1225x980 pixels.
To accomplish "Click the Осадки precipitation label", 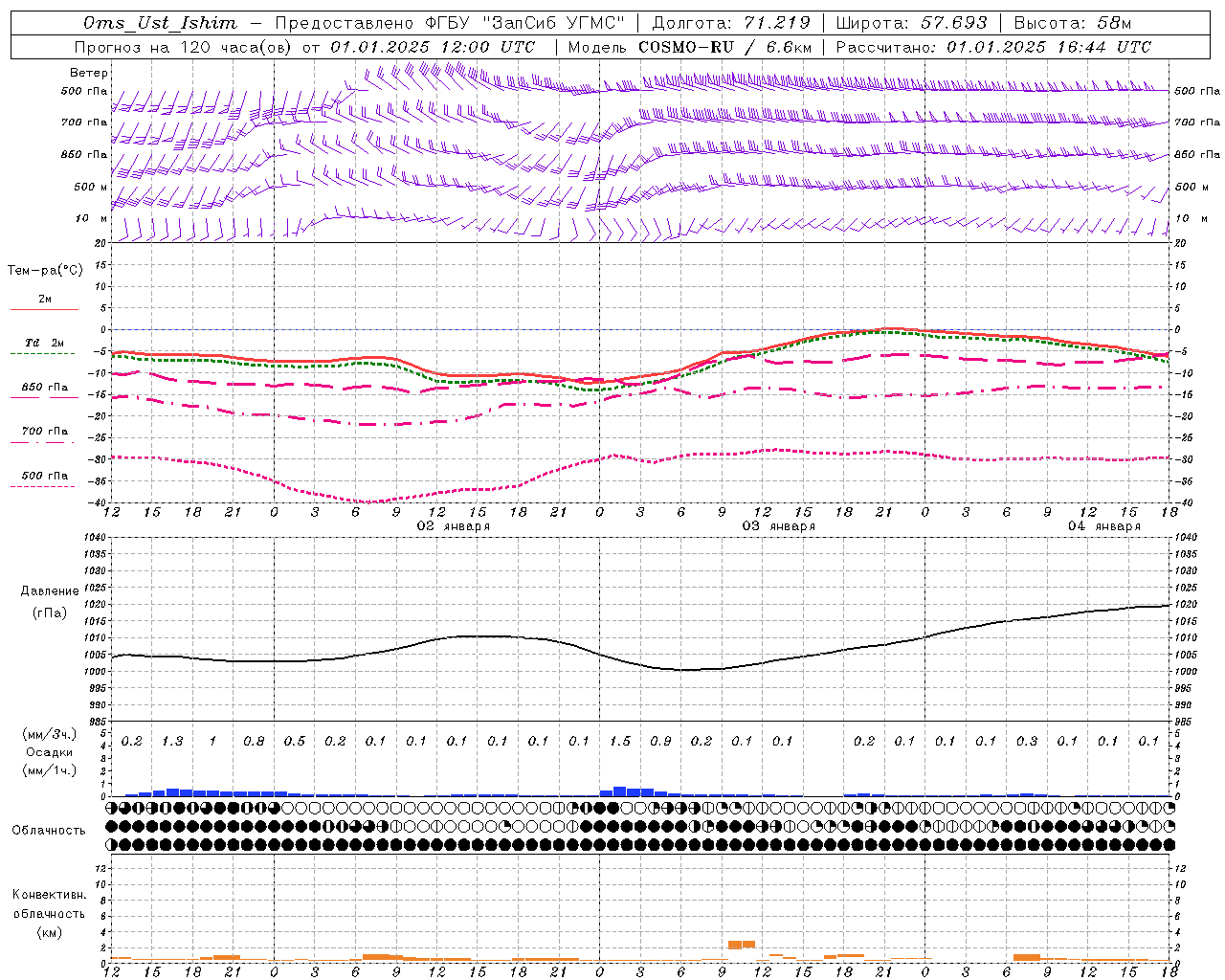I will pyautogui.click(x=50, y=752).
